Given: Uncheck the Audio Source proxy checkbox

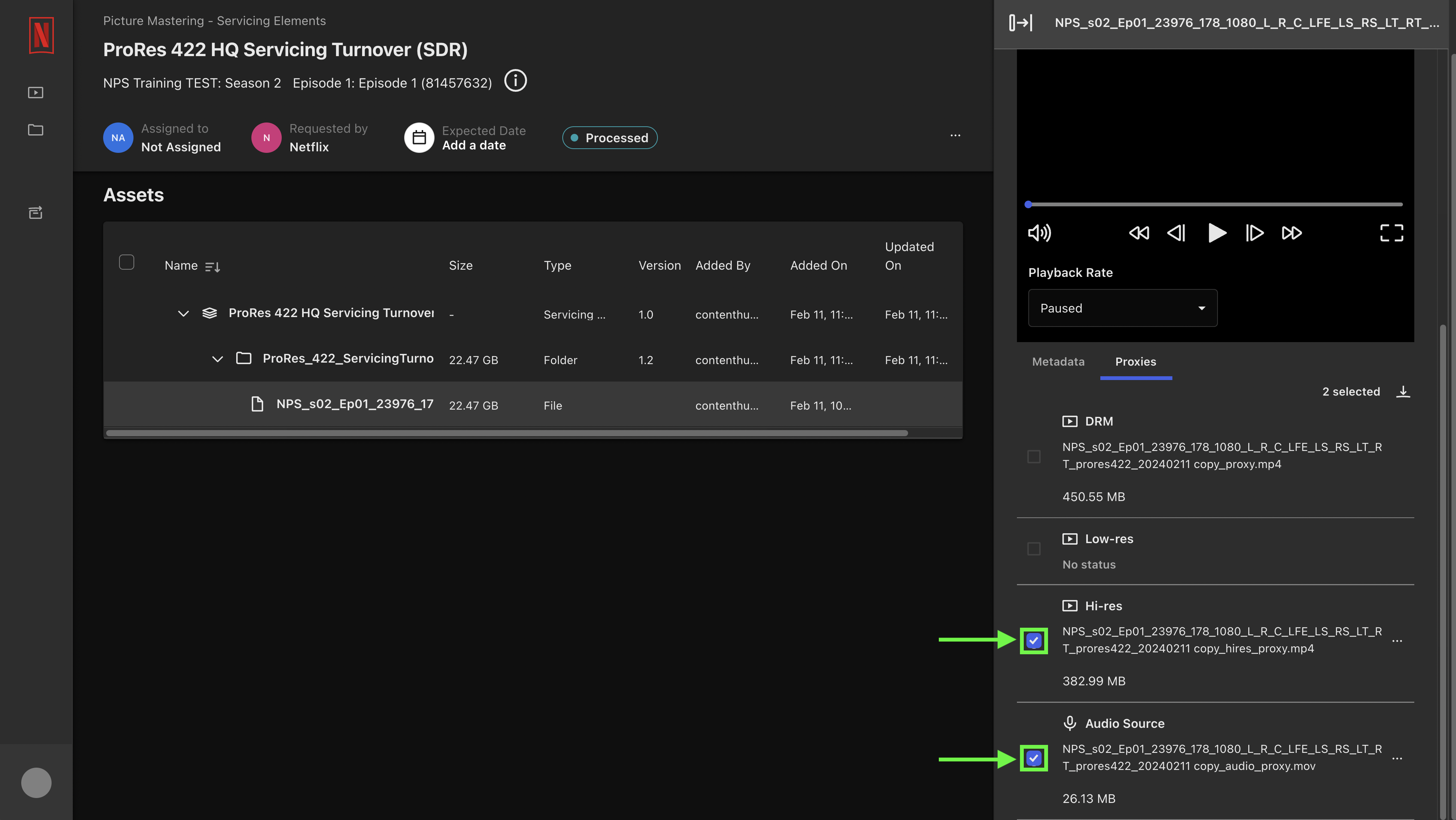Looking at the screenshot, I should tap(1034, 758).
